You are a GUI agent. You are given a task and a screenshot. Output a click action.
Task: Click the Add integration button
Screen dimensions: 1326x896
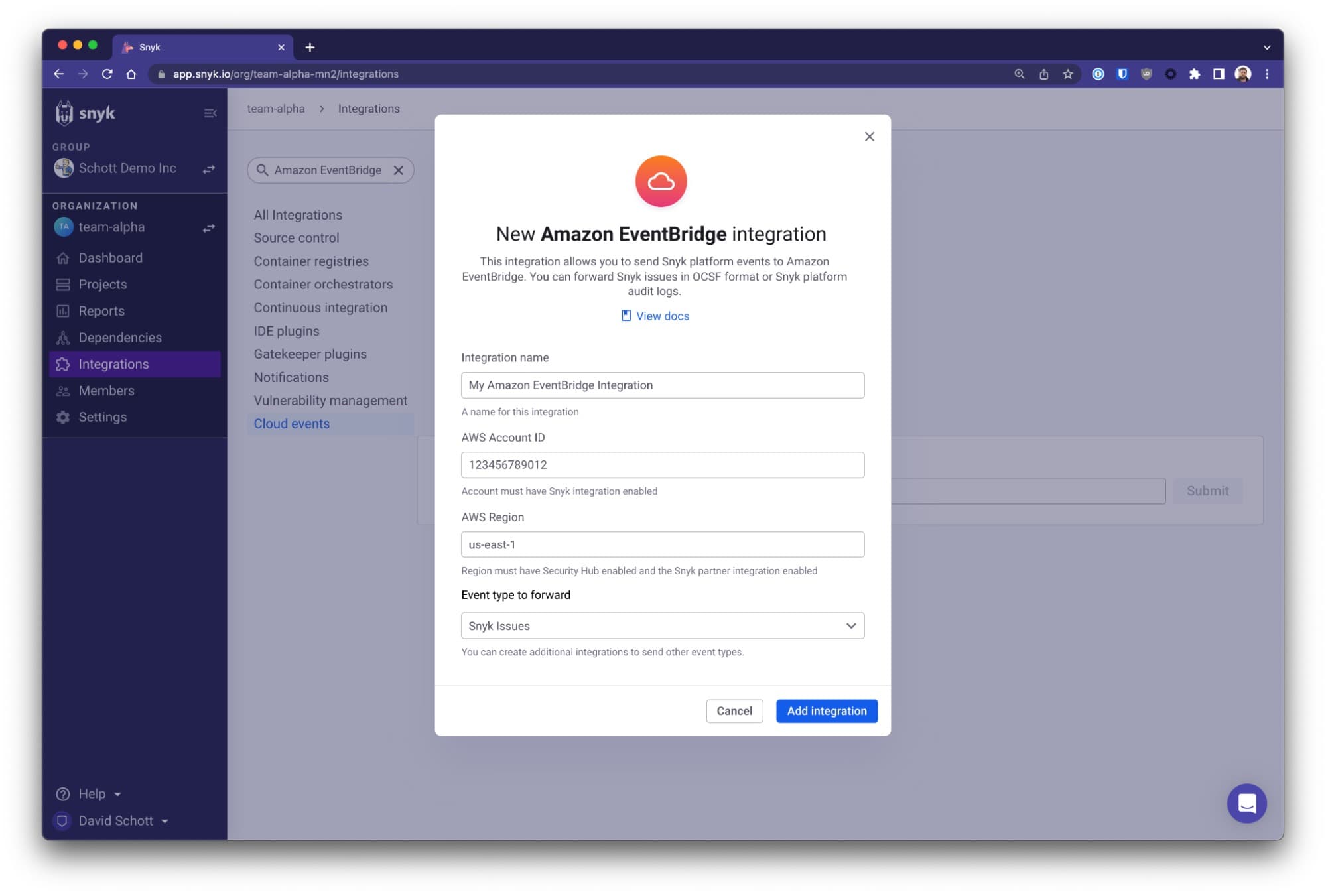826,711
